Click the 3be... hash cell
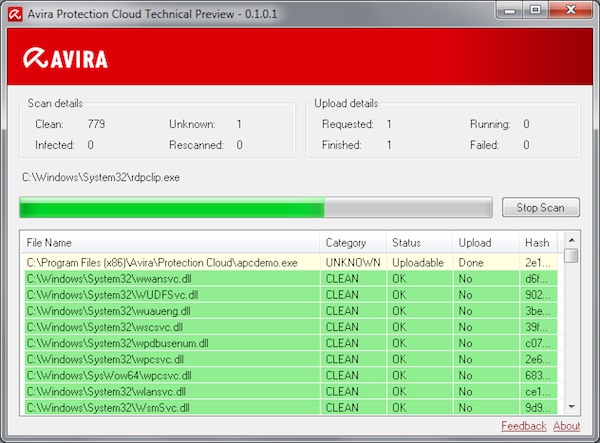 [x=538, y=311]
